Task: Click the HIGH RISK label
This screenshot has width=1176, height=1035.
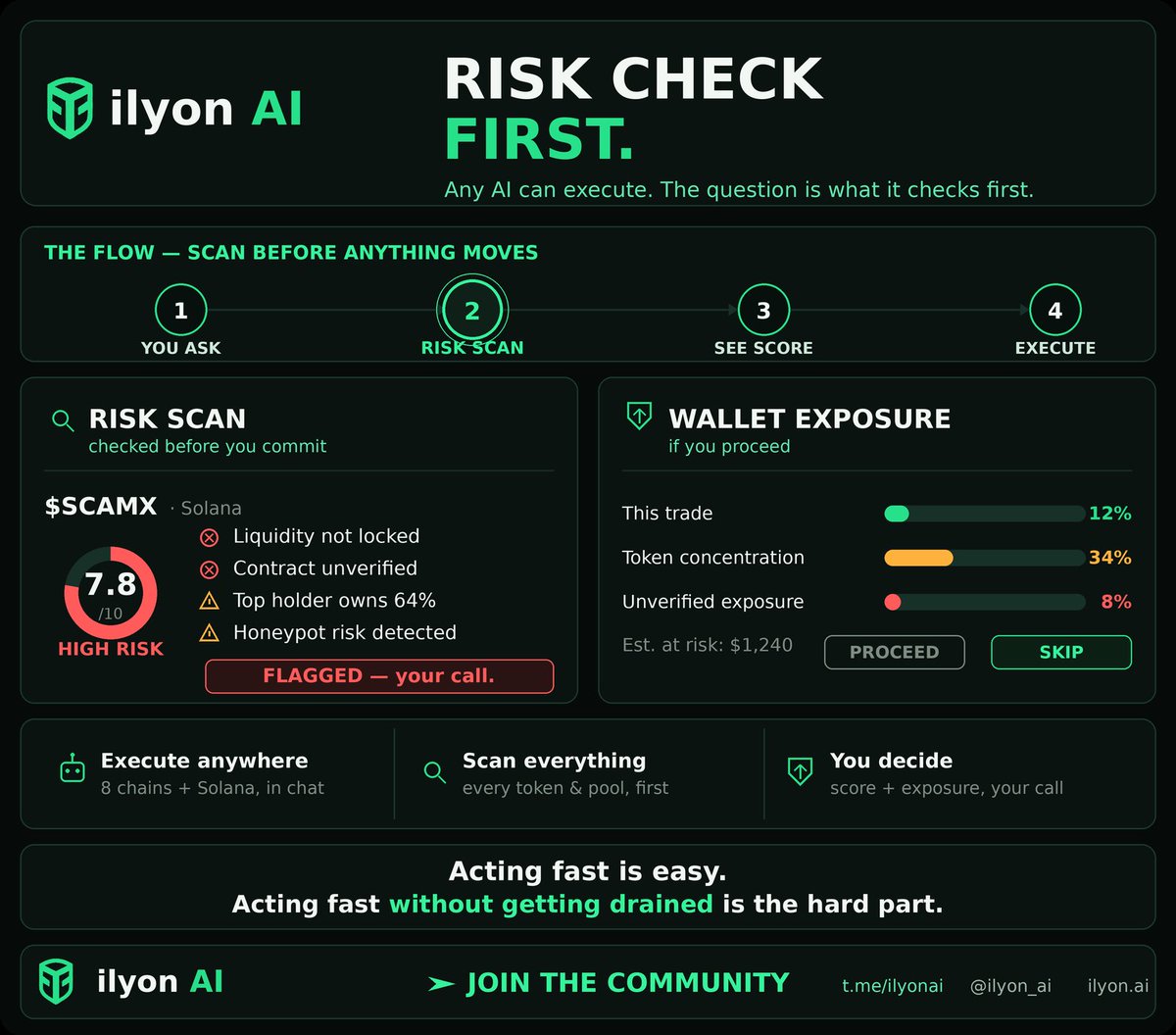Action: click(x=111, y=649)
